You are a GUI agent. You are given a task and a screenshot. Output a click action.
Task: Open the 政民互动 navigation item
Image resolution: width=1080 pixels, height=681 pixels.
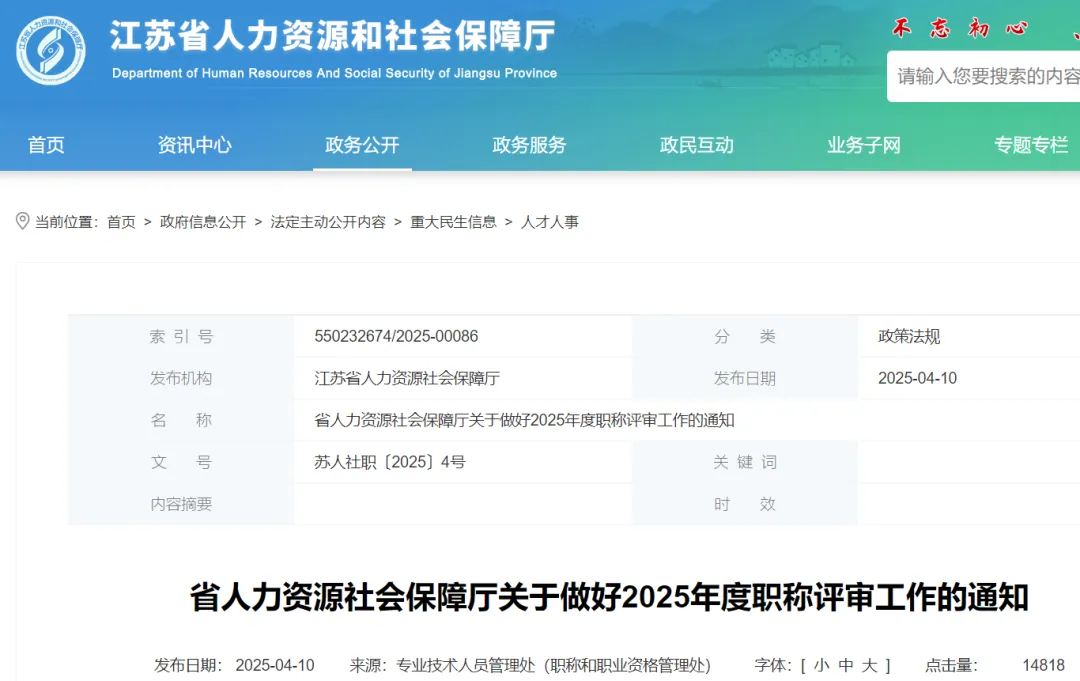(696, 145)
